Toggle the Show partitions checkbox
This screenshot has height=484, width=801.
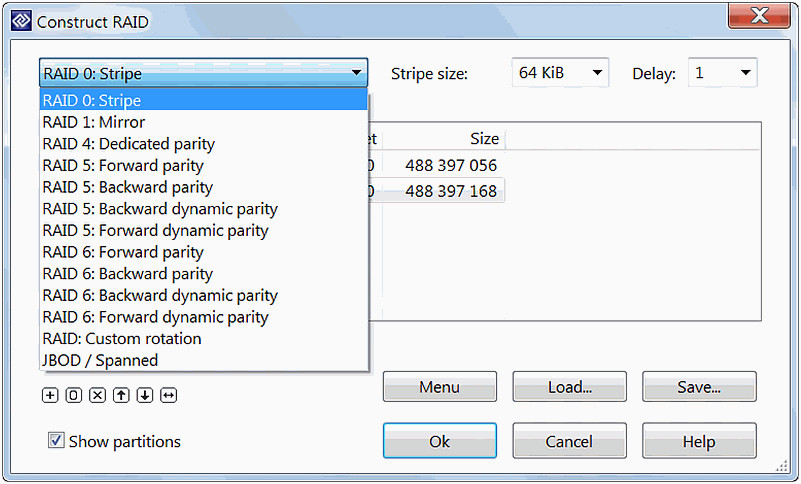(x=56, y=440)
